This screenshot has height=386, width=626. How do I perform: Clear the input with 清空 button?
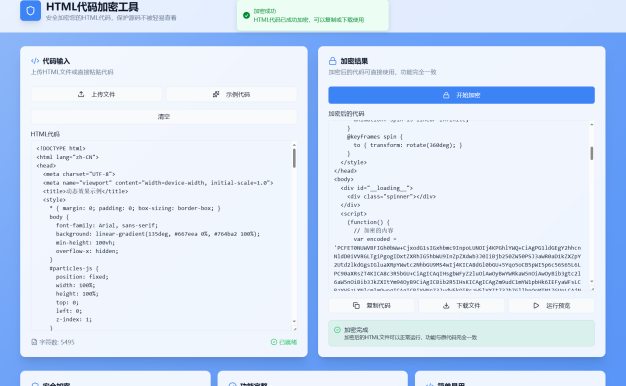tap(164, 117)
